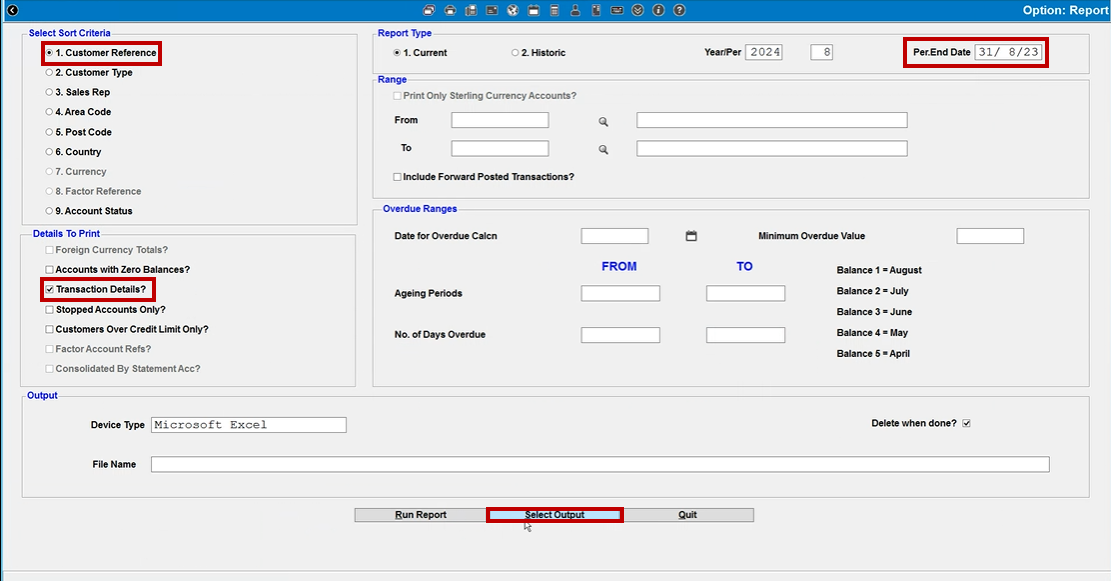Click the 'Balance 1 = August' text
1111x581 pixels.
click(879, 270)
